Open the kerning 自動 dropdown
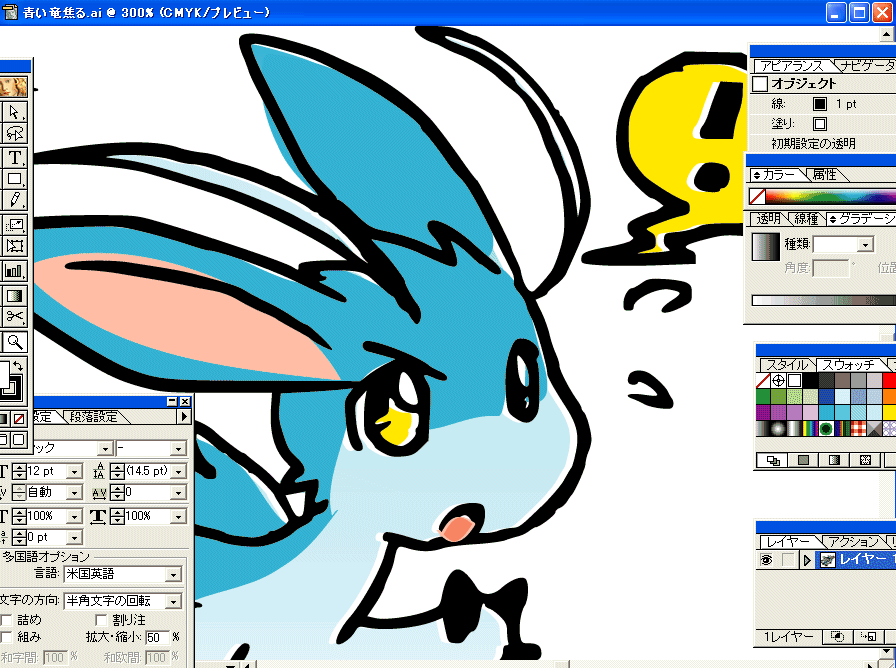Image resolution: width=896 pixels, height=668 pixels. pos(74,493)
